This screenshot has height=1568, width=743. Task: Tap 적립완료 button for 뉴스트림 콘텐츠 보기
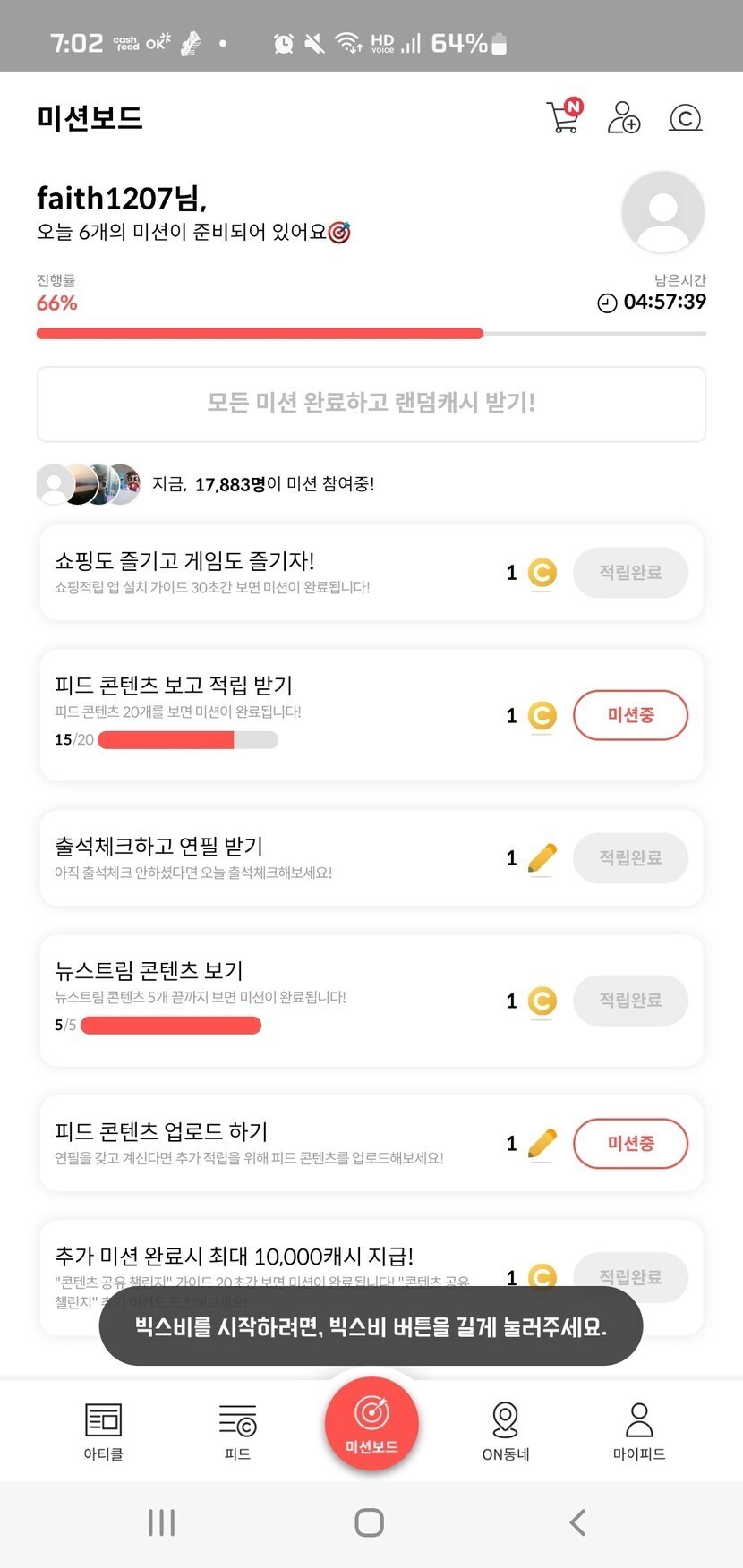(x=630, y=1000)
